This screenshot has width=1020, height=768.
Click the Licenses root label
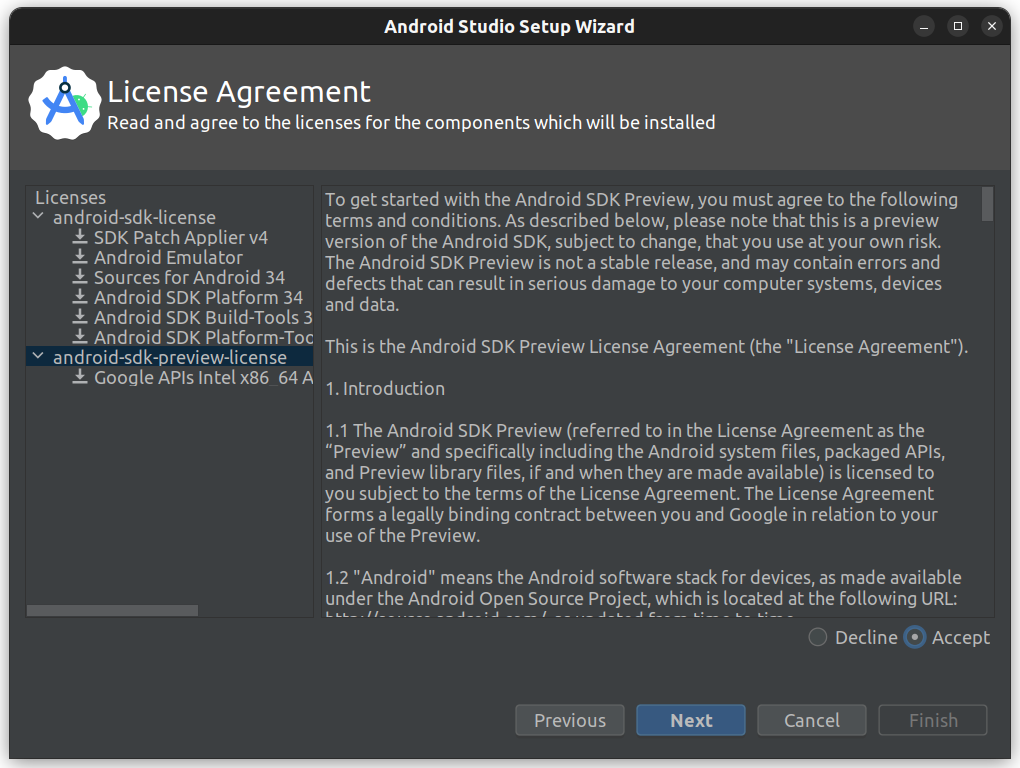tap(70, 197)
